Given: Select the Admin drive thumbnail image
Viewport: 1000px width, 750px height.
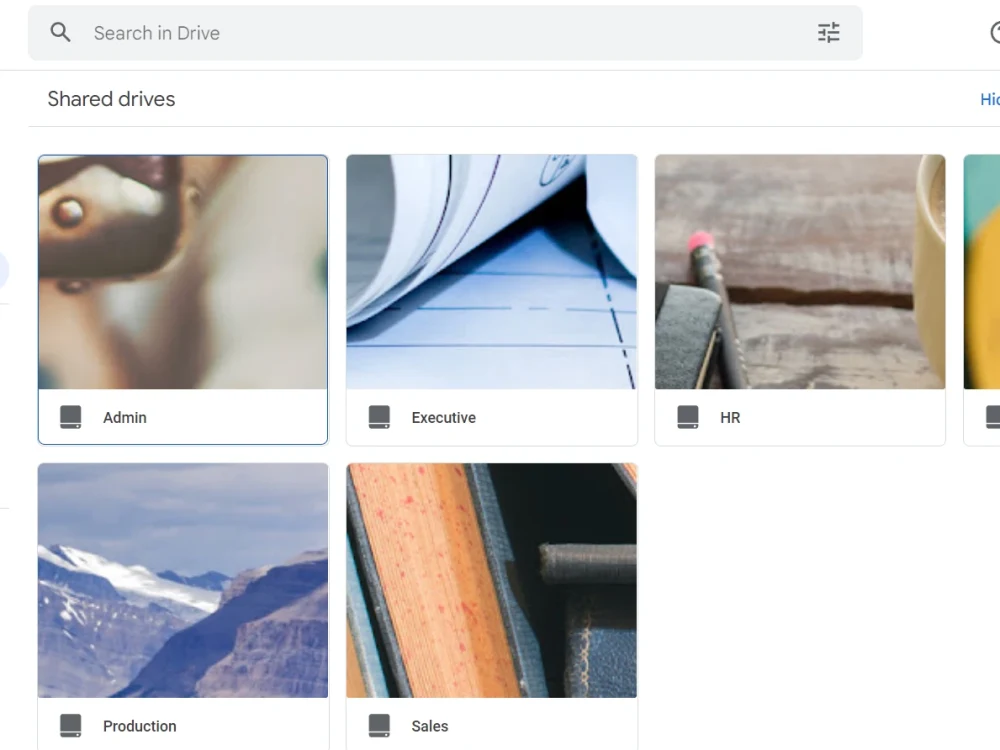Looking at the screenshot, I should (x=183, y=272).
